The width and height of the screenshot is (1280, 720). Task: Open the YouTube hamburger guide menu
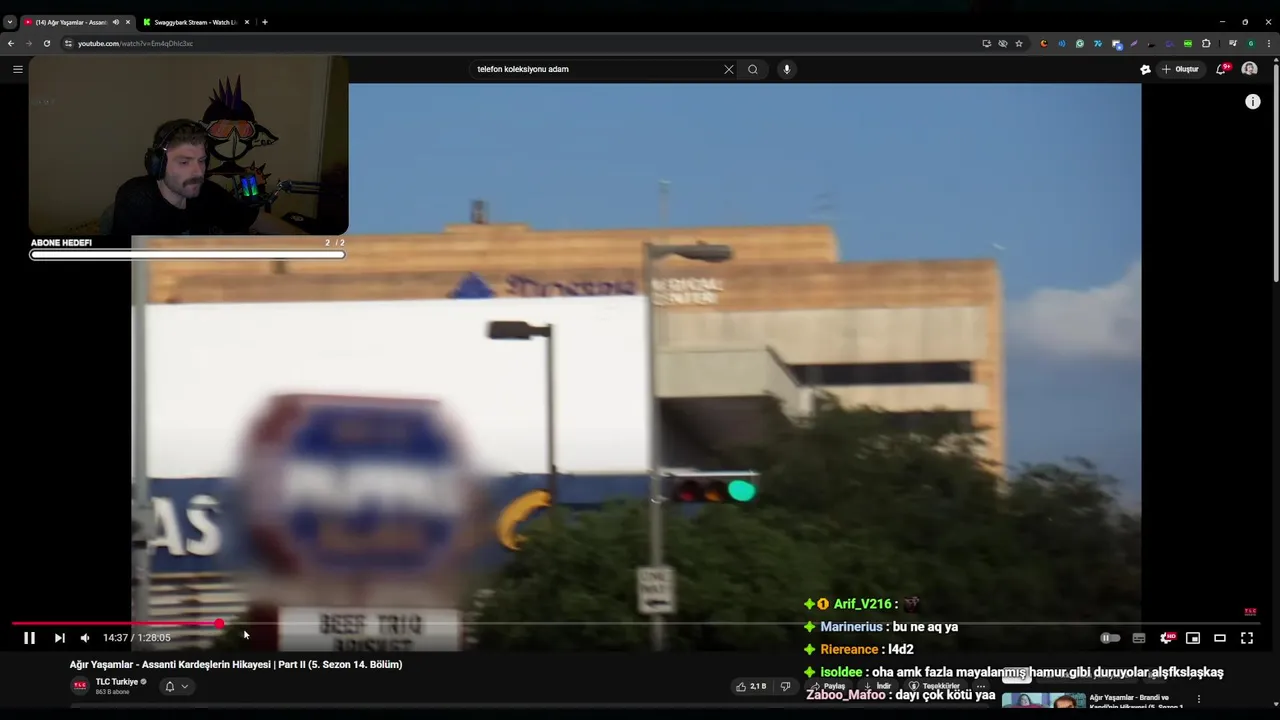(17, 69)
